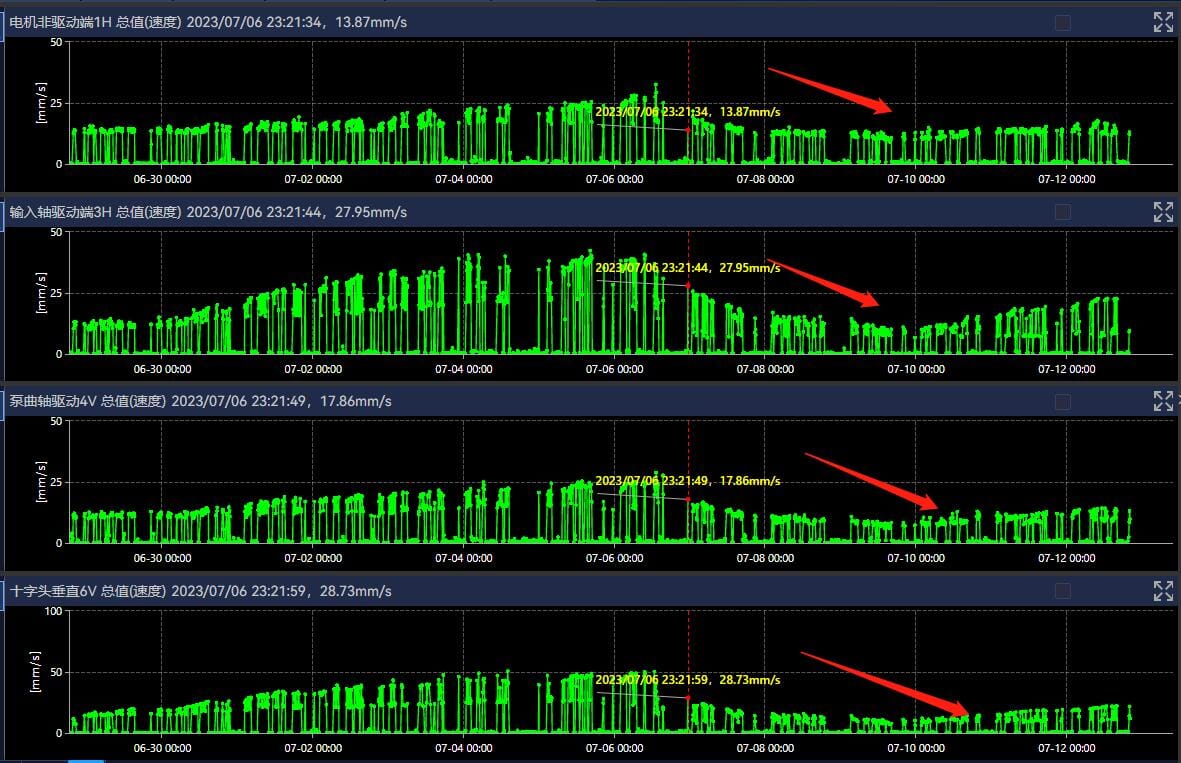This screenshot has width=1181, height=763.
Task: Tick the checkbox in 电机非驱动端1H header
Action: pyautogui.click(x=1063, y=22)
